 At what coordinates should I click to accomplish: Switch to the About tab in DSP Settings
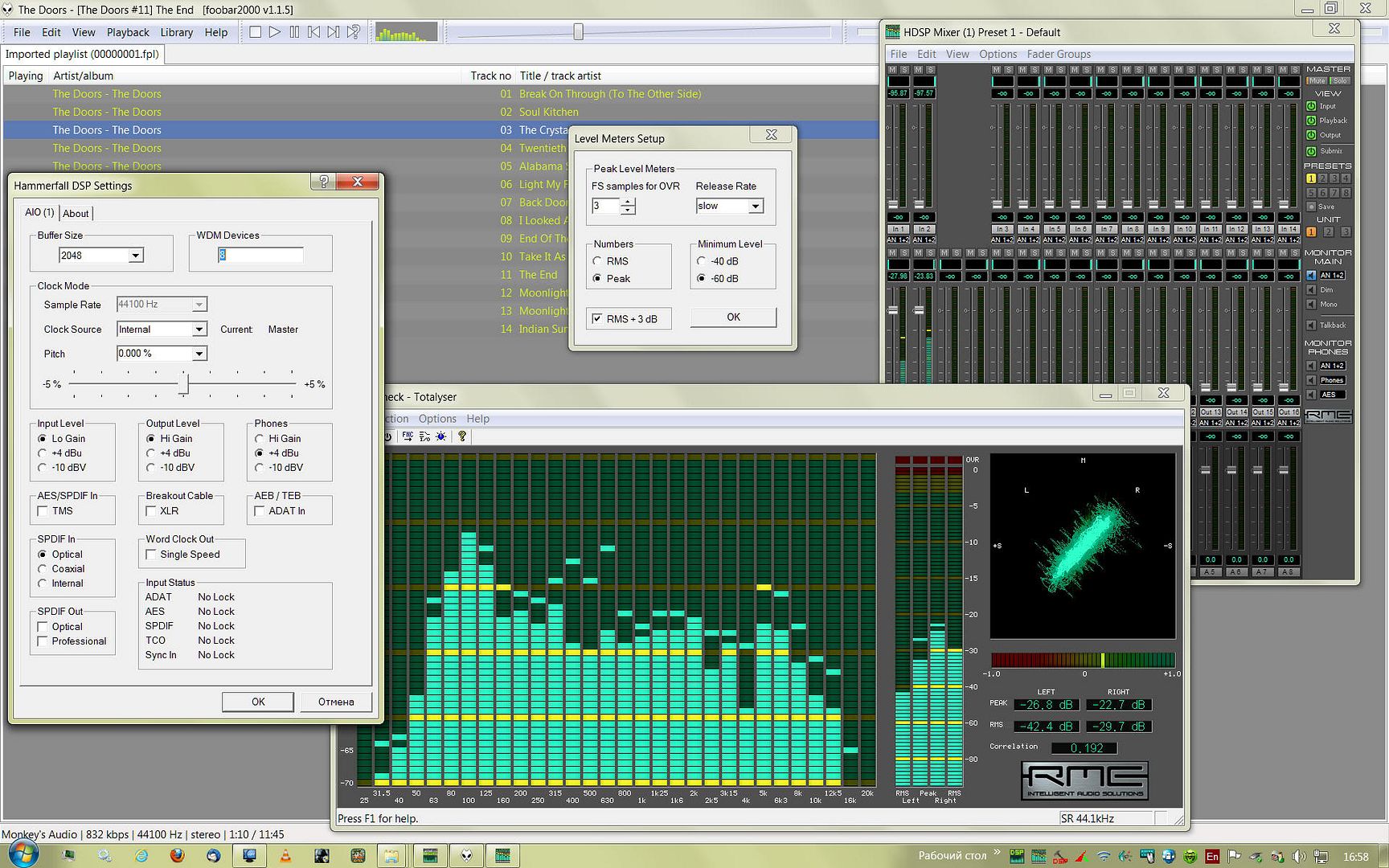76,213
